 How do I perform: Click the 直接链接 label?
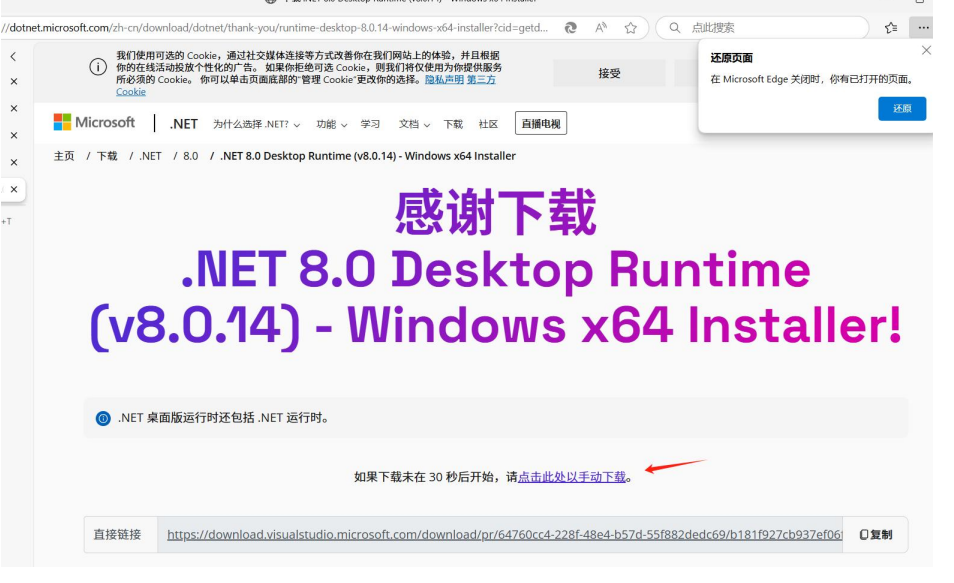point(117,534)
